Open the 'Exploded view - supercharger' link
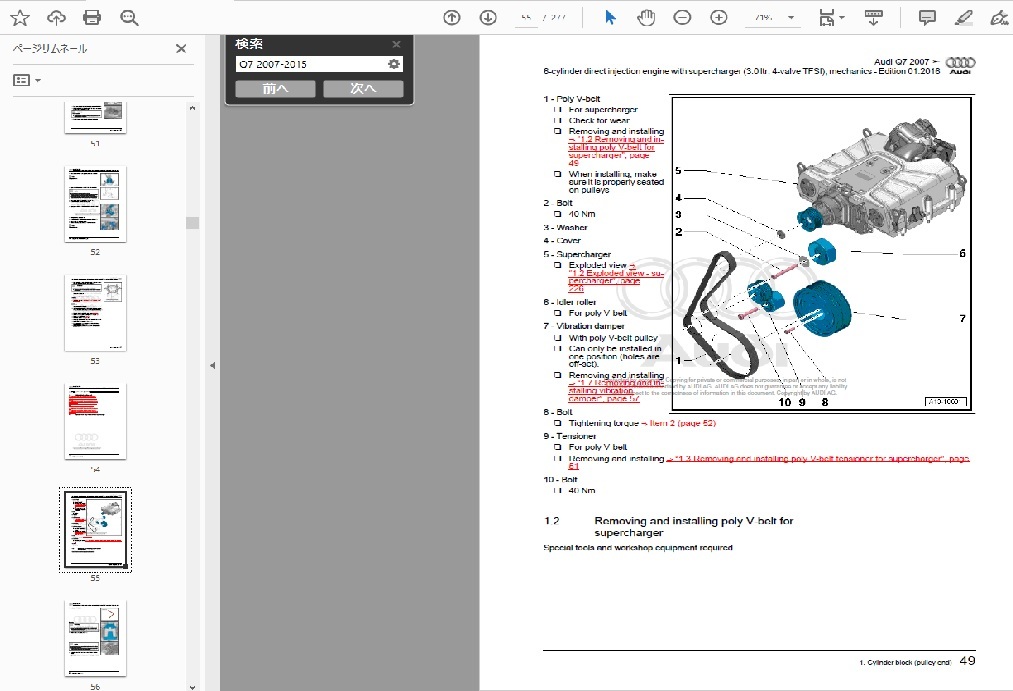 616,277
